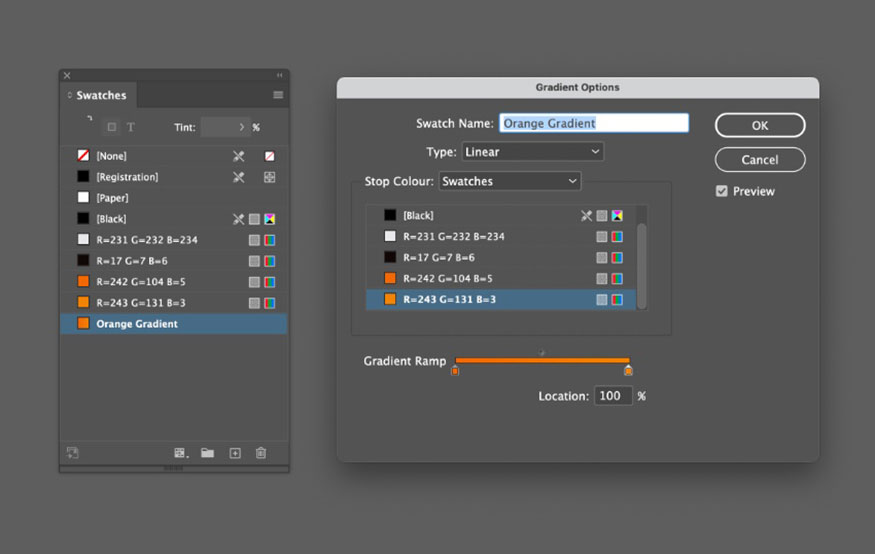Click pencil-crossed icon on dialog [Black] row
Screen dimensions: 875x554
point(586,215)
